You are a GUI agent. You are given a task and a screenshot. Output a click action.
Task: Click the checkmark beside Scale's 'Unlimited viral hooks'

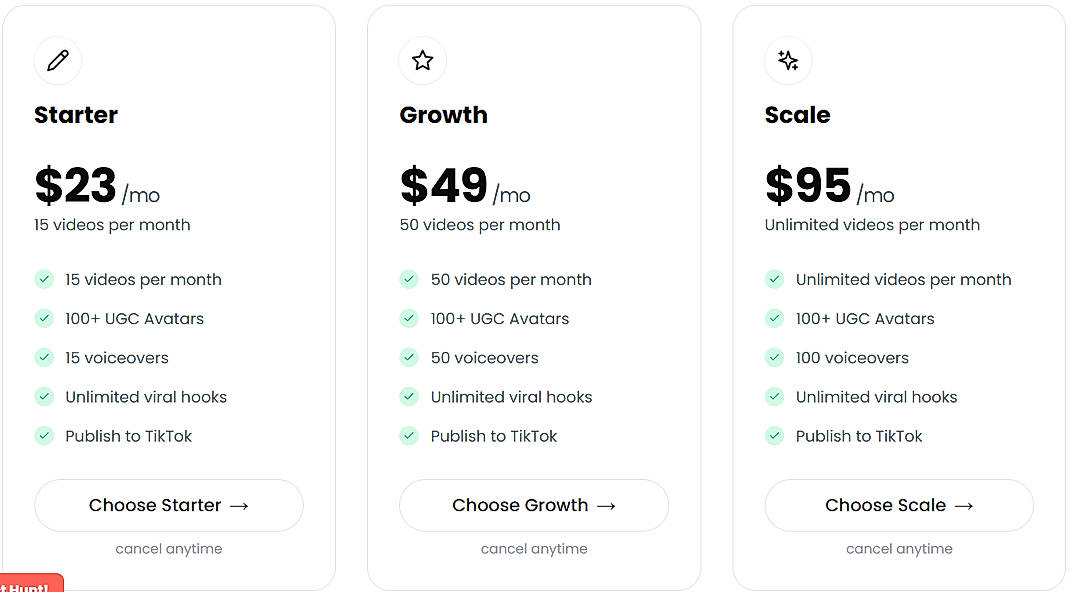[774, 397]
